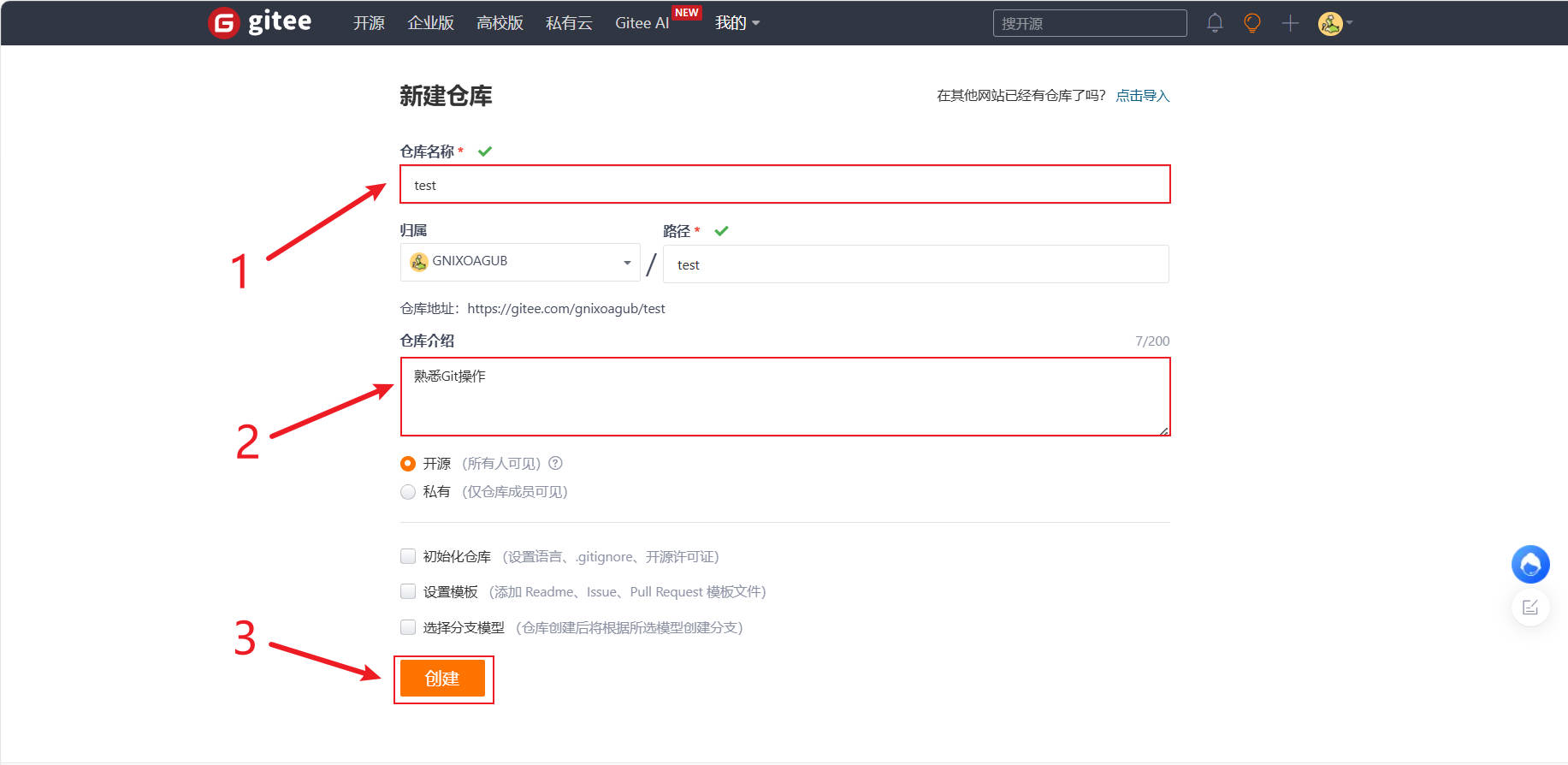
Task: Follow the 点击导入 import link
Action: tap(1142, 96)
